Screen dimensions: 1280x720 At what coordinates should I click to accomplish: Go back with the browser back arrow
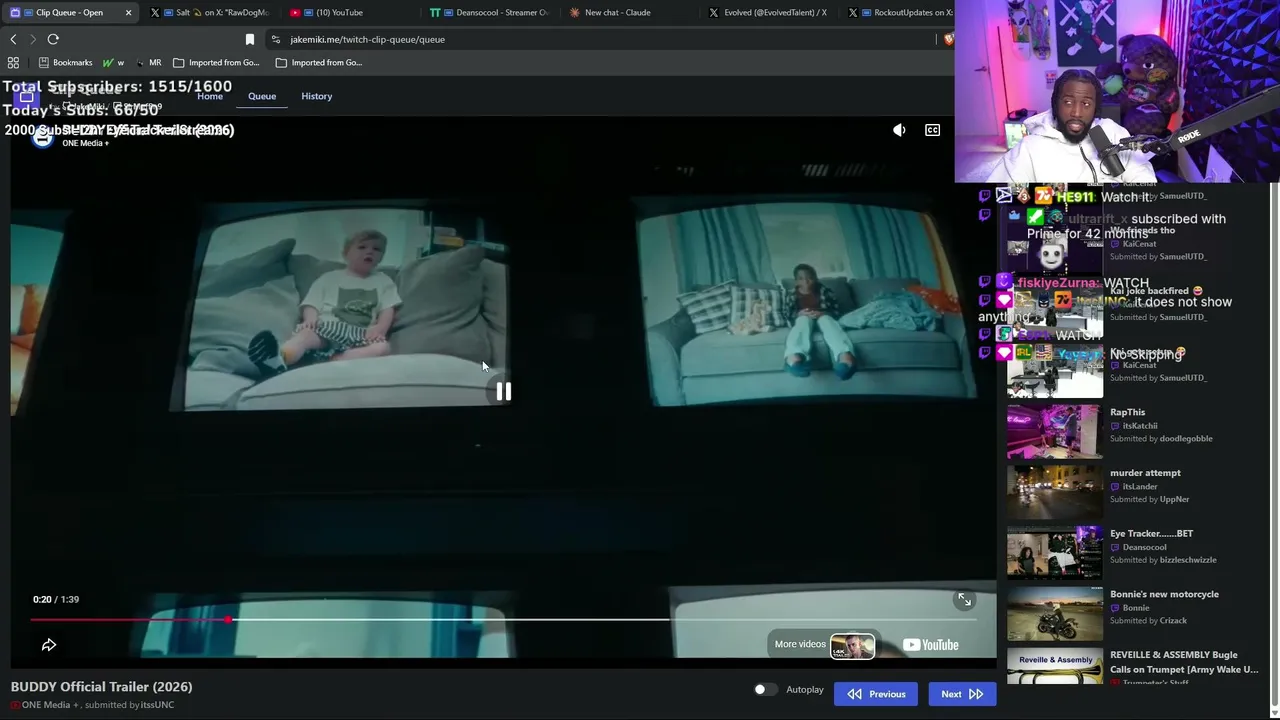point(13,39)
